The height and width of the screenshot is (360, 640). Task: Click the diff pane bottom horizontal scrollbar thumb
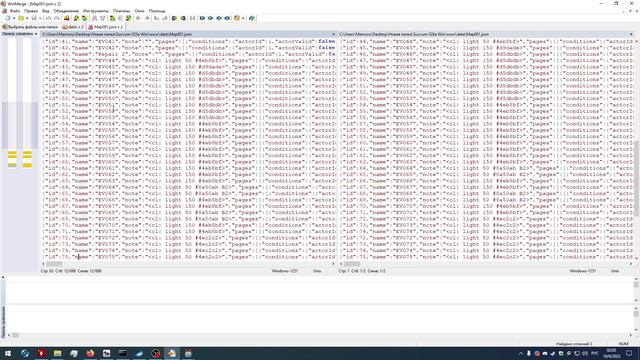coord(15,336)
